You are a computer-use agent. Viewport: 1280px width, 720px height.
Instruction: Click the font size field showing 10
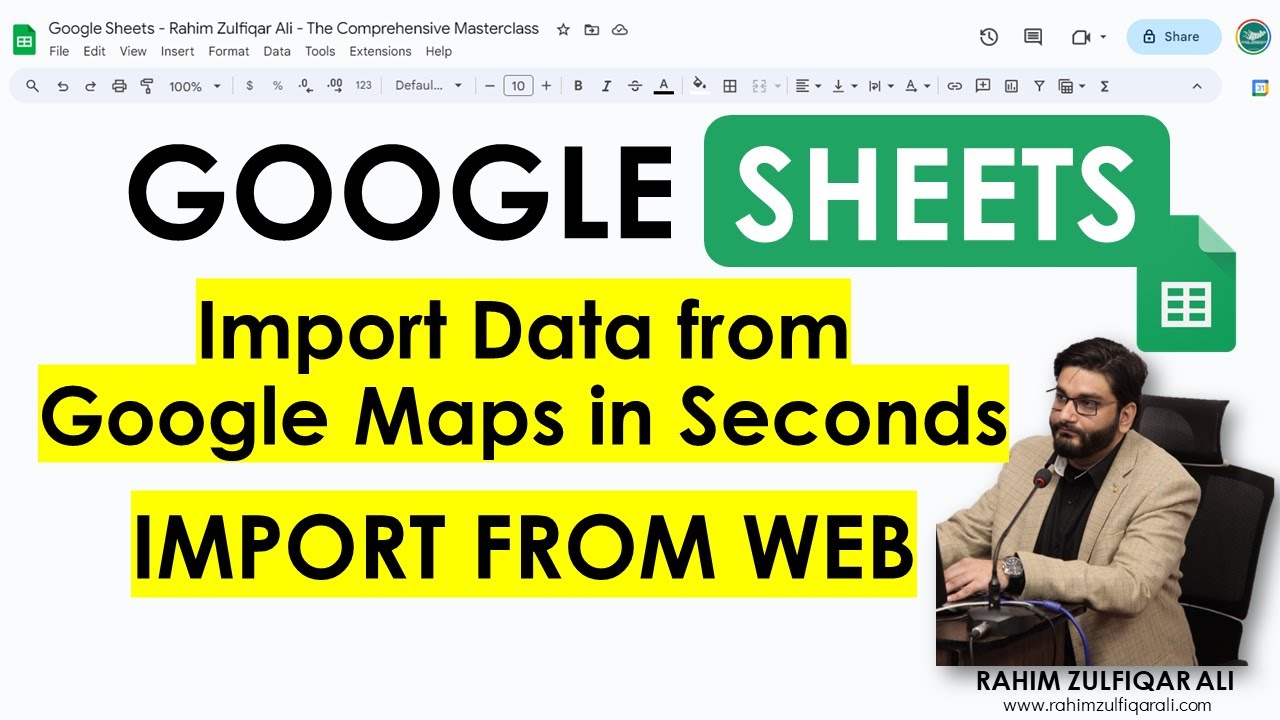click(x=518, y=86)
